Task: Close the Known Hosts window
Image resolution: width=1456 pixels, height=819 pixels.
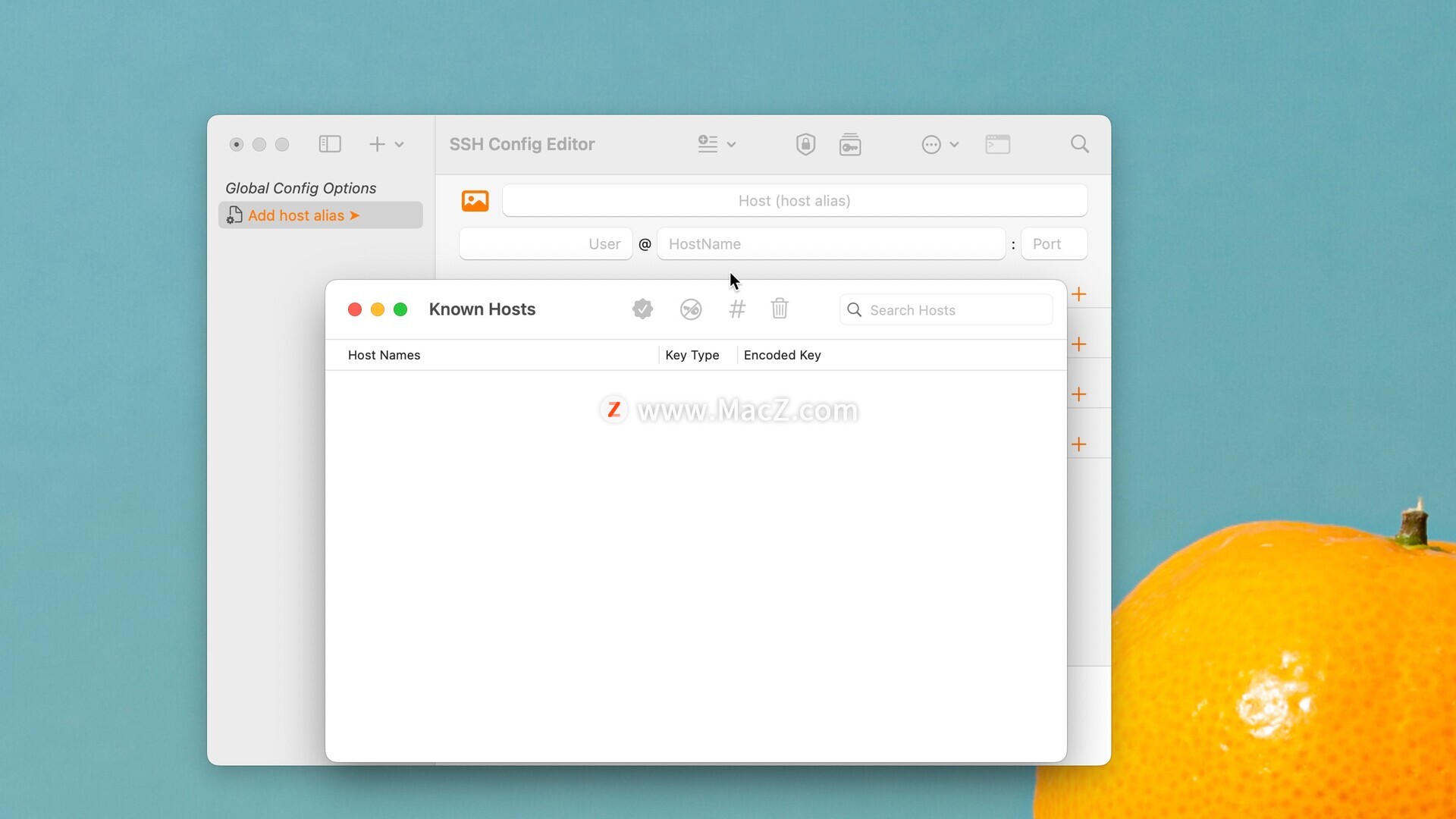Action: (355, 309)
